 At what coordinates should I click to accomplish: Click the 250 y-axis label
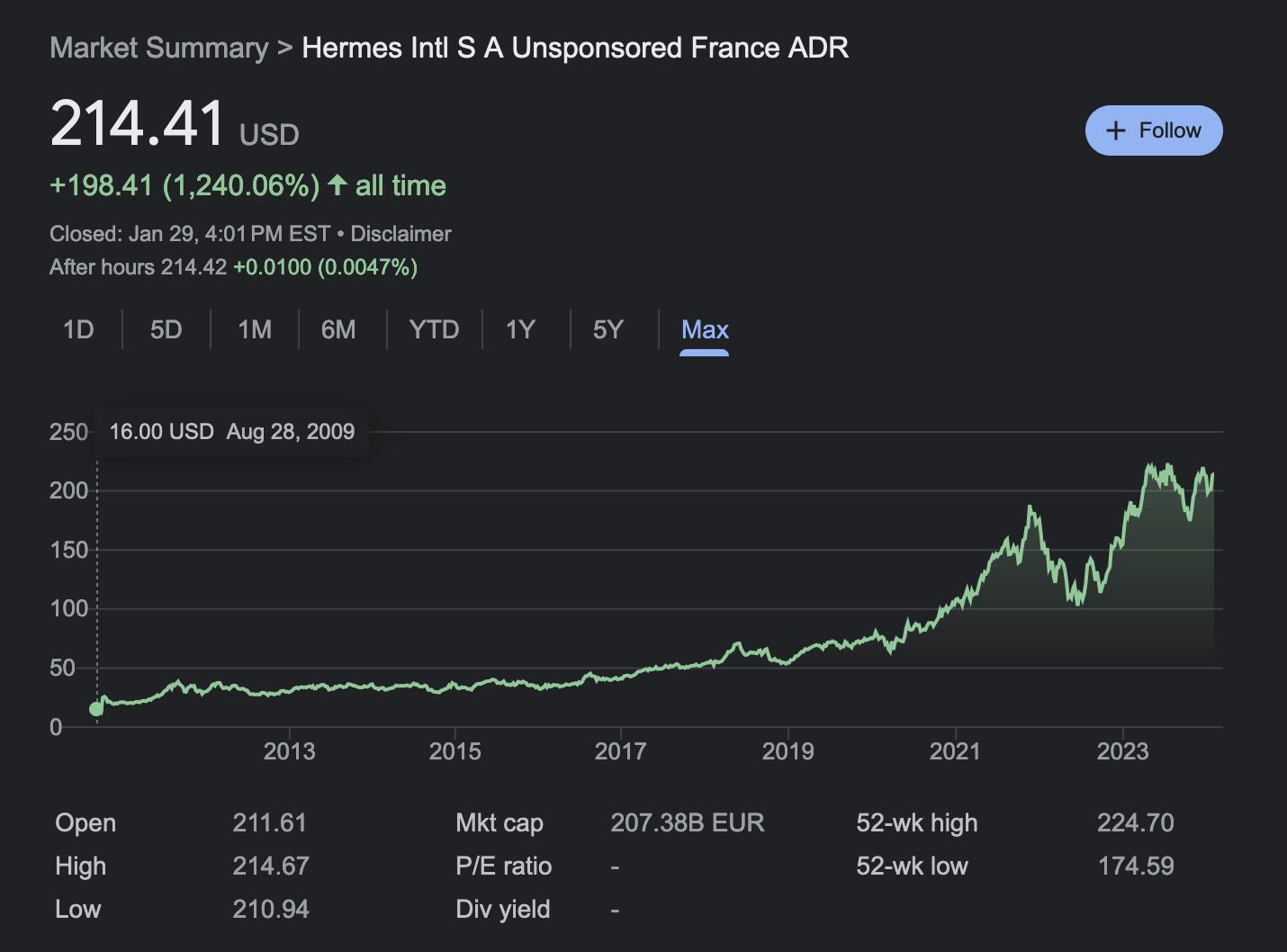tap(68, 432)
